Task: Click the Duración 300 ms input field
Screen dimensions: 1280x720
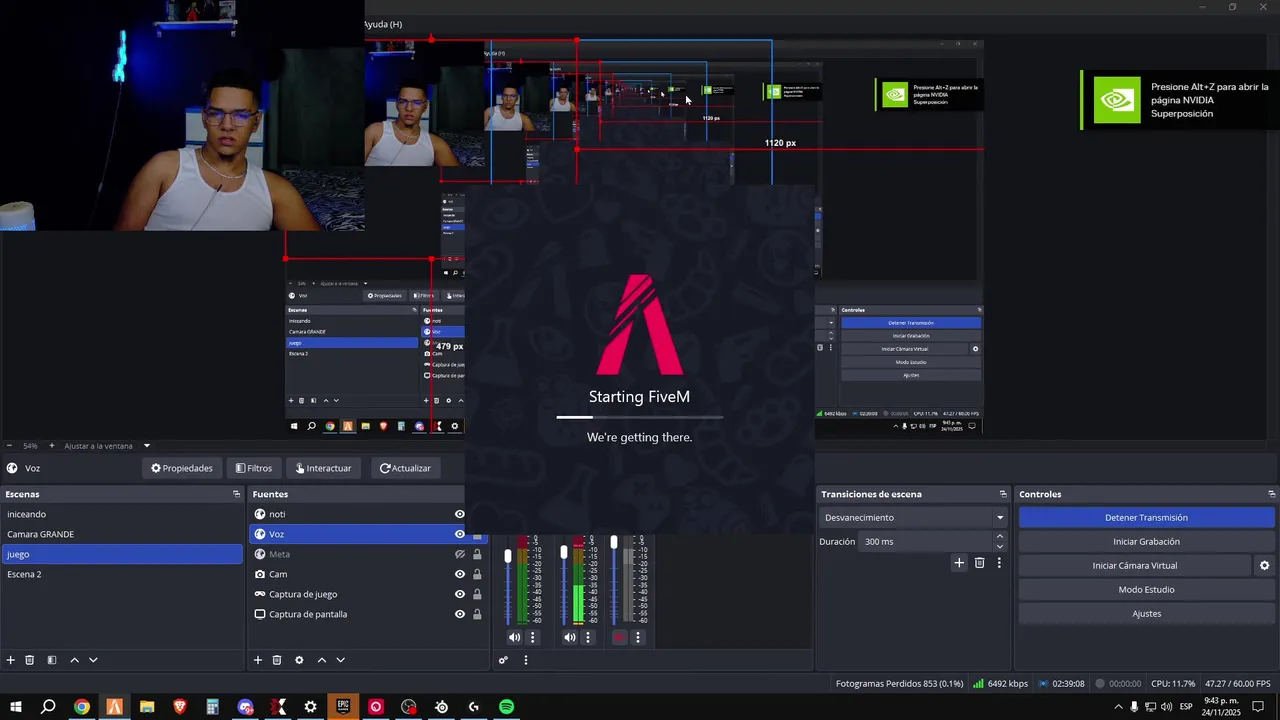Action: click(x=926, y=542)
